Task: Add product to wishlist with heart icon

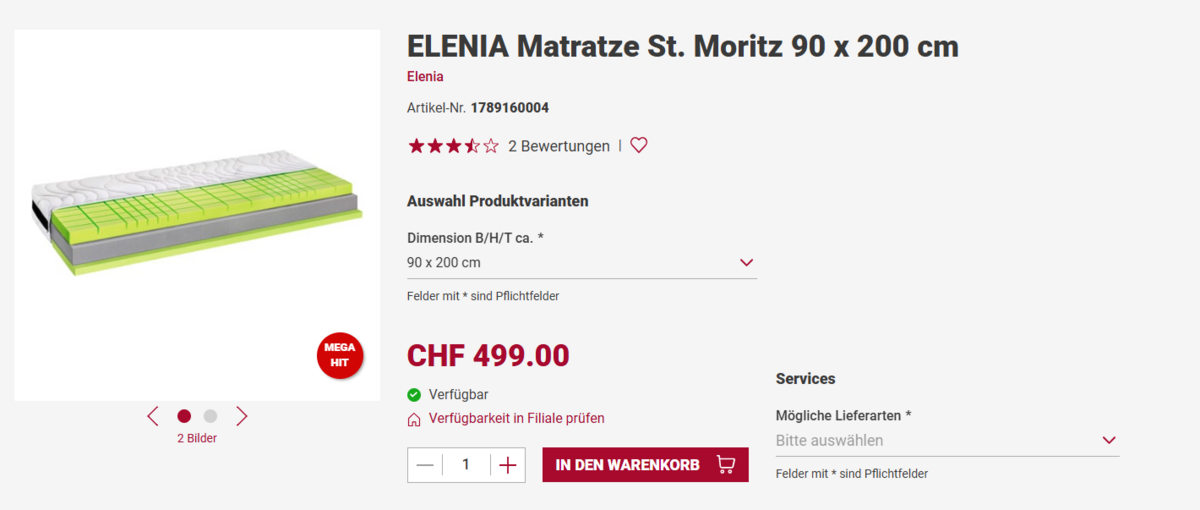Action: tap(639, 145)
